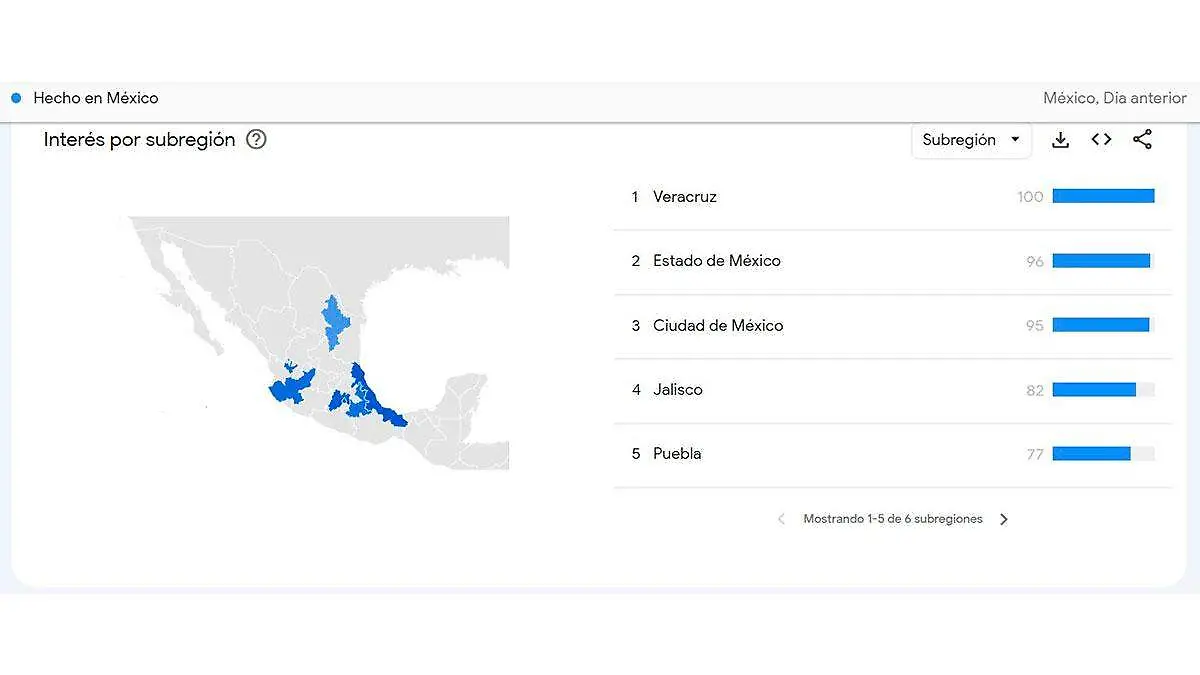Expand the Subregión selector chevron
Screen dimensions: 1200x675
(1016, 140)
